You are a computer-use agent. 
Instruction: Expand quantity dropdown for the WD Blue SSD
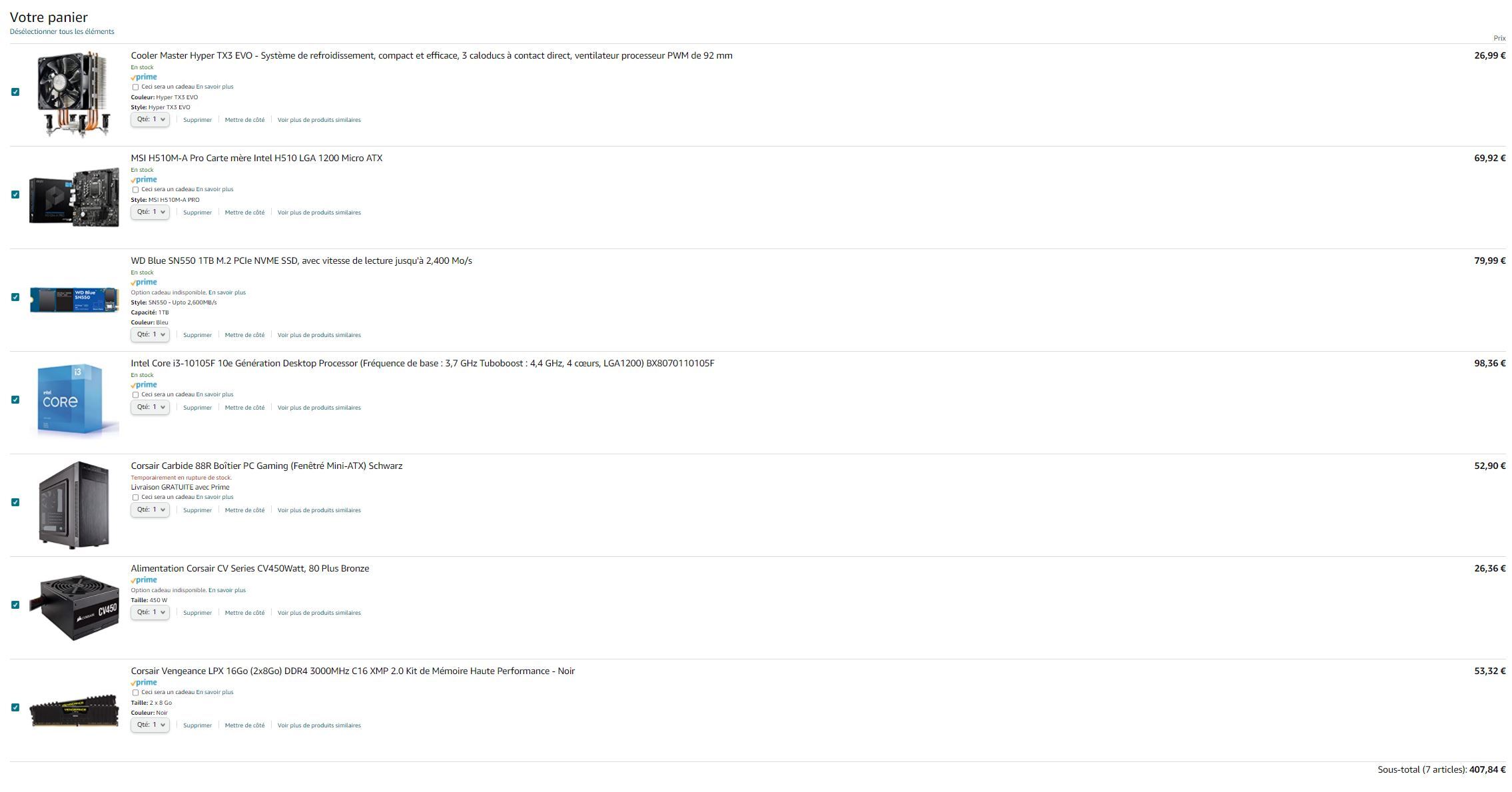[x=150, y=334]
